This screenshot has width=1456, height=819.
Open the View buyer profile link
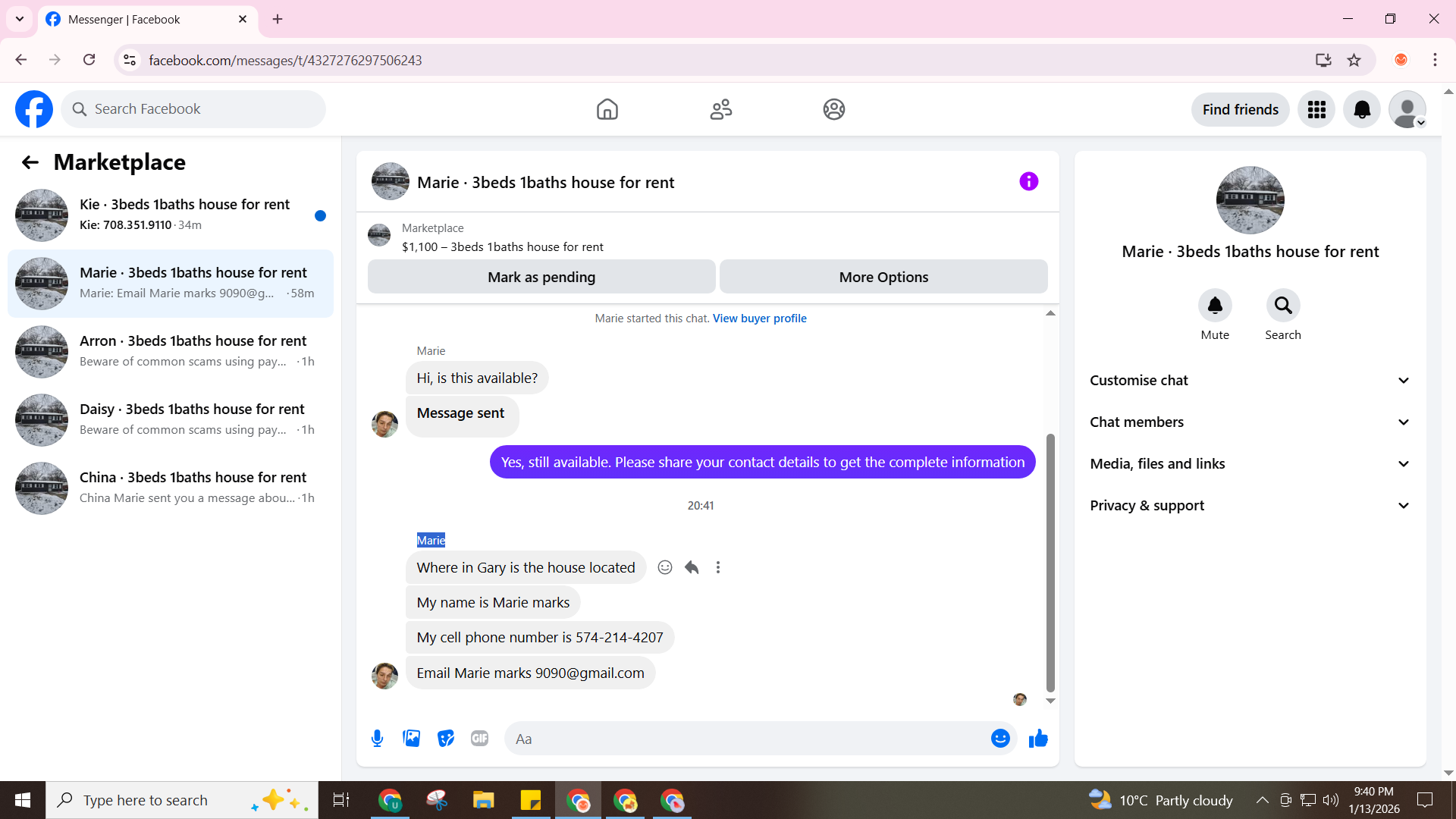[x=759, y=318]
